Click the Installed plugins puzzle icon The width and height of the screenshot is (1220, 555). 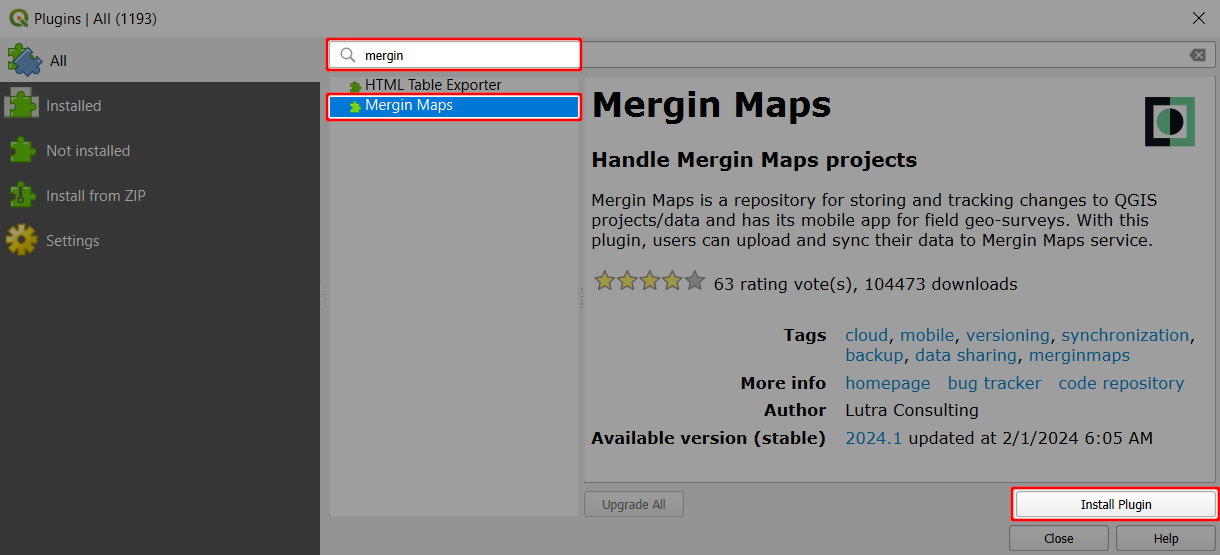click(22, 105)
